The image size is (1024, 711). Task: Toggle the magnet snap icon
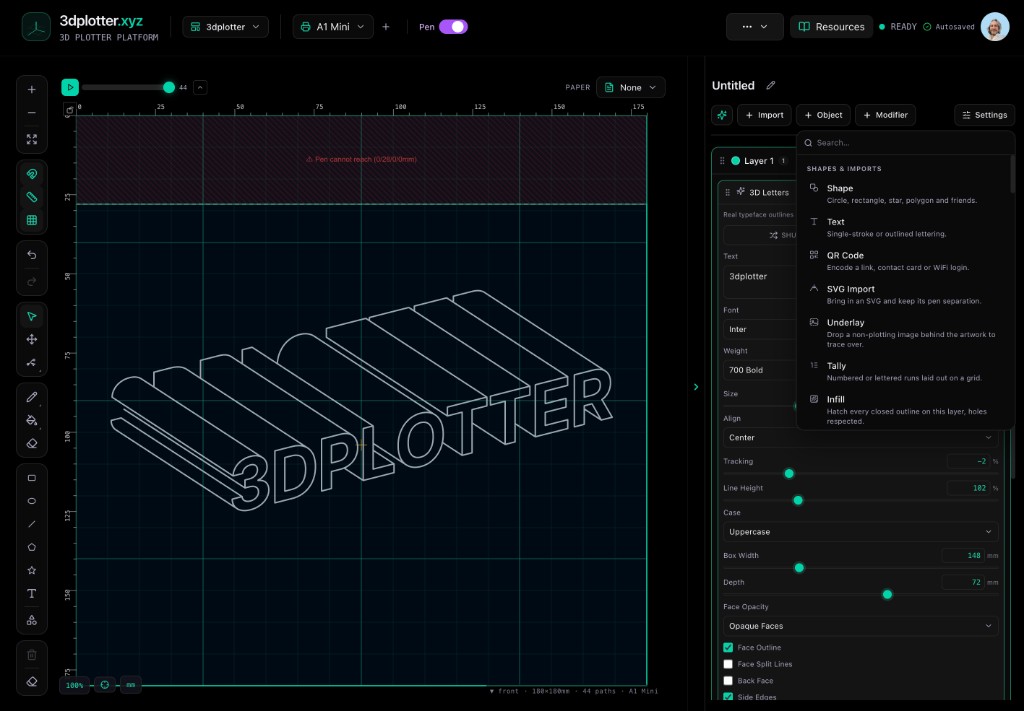31,174
